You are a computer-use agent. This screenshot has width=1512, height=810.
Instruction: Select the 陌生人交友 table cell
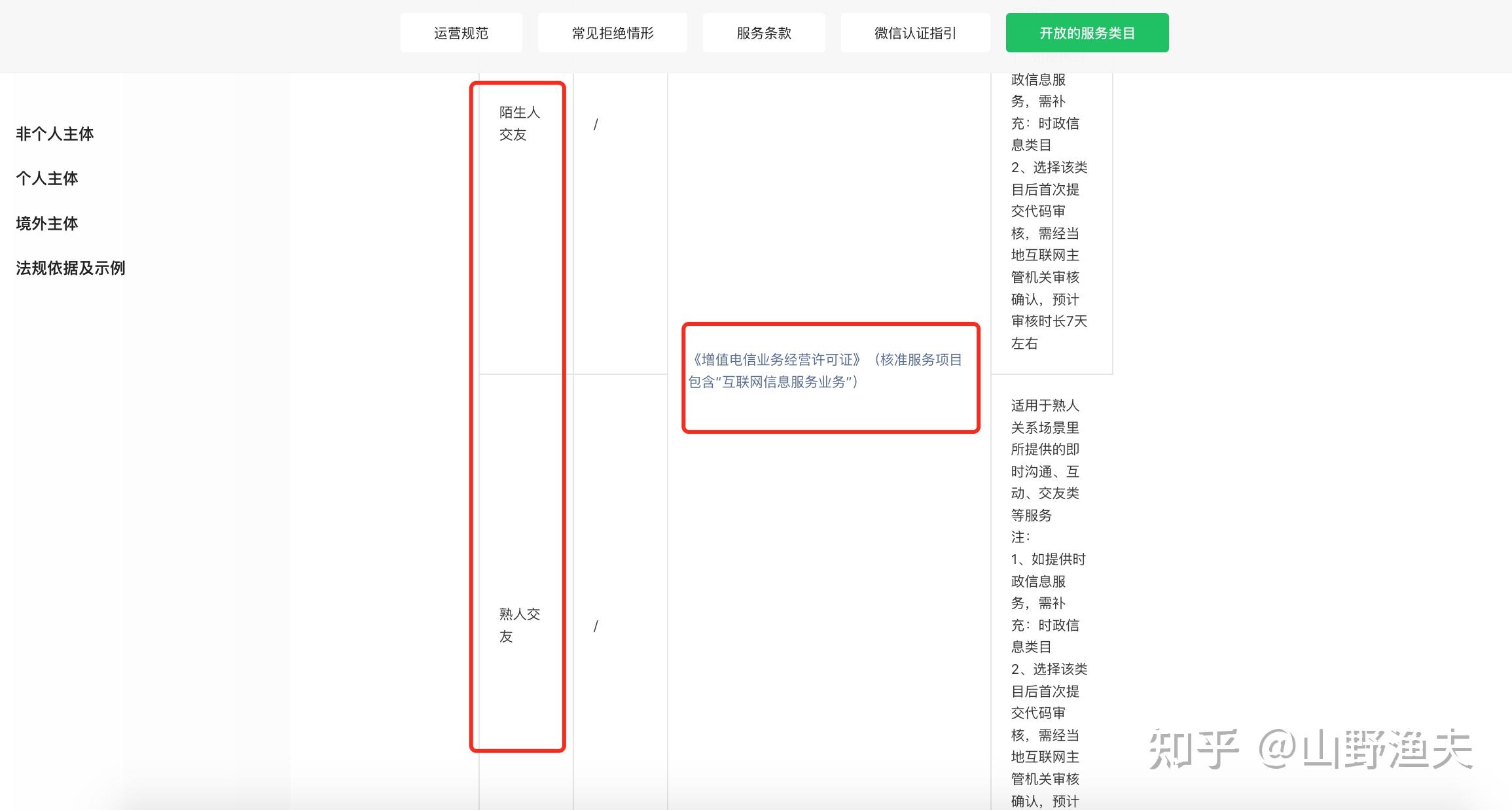pos(518,123)
